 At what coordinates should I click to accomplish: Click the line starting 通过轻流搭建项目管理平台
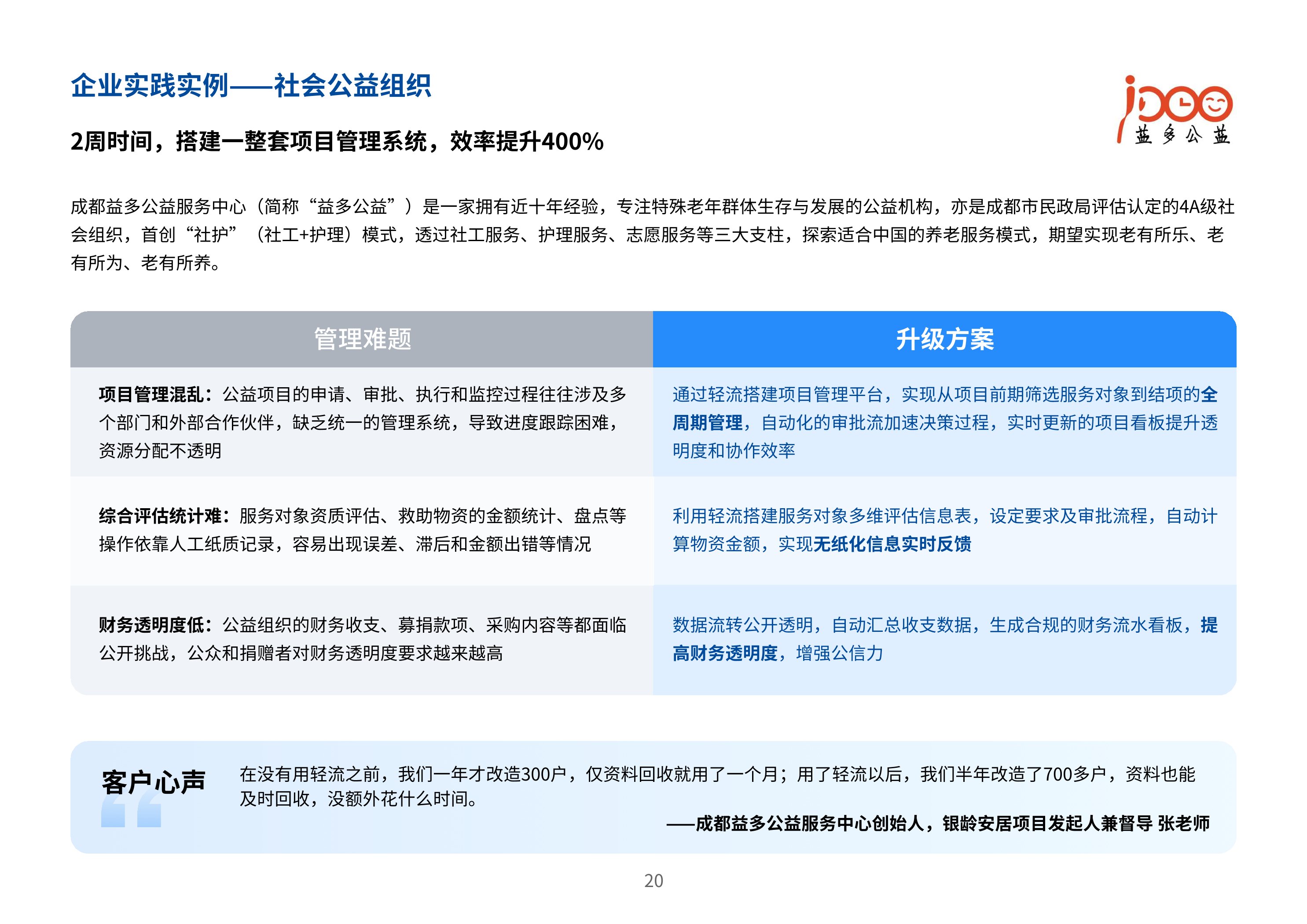945,395
